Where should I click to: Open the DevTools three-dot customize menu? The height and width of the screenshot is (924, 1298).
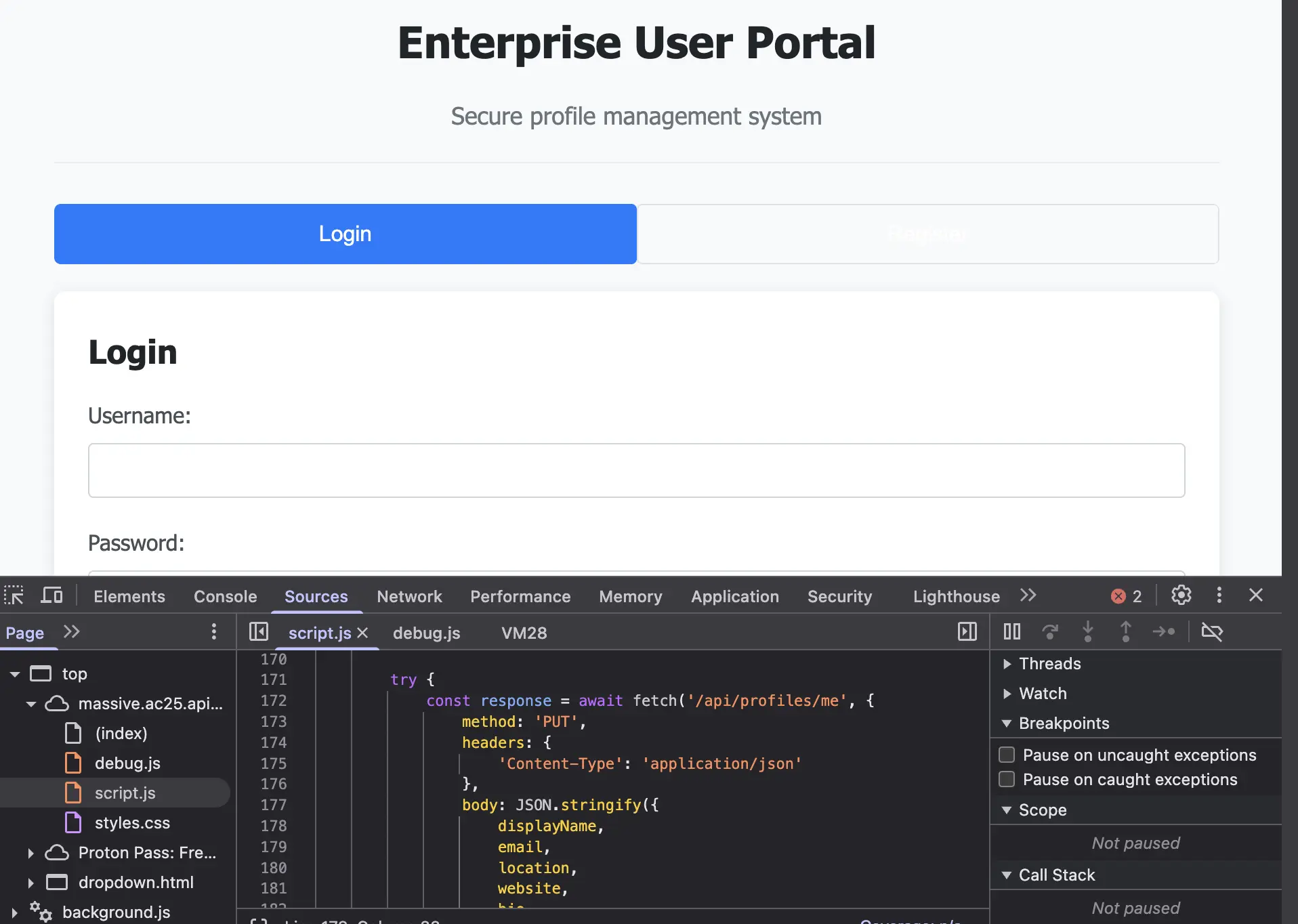pyautogui.click(x=1219, y=595)
